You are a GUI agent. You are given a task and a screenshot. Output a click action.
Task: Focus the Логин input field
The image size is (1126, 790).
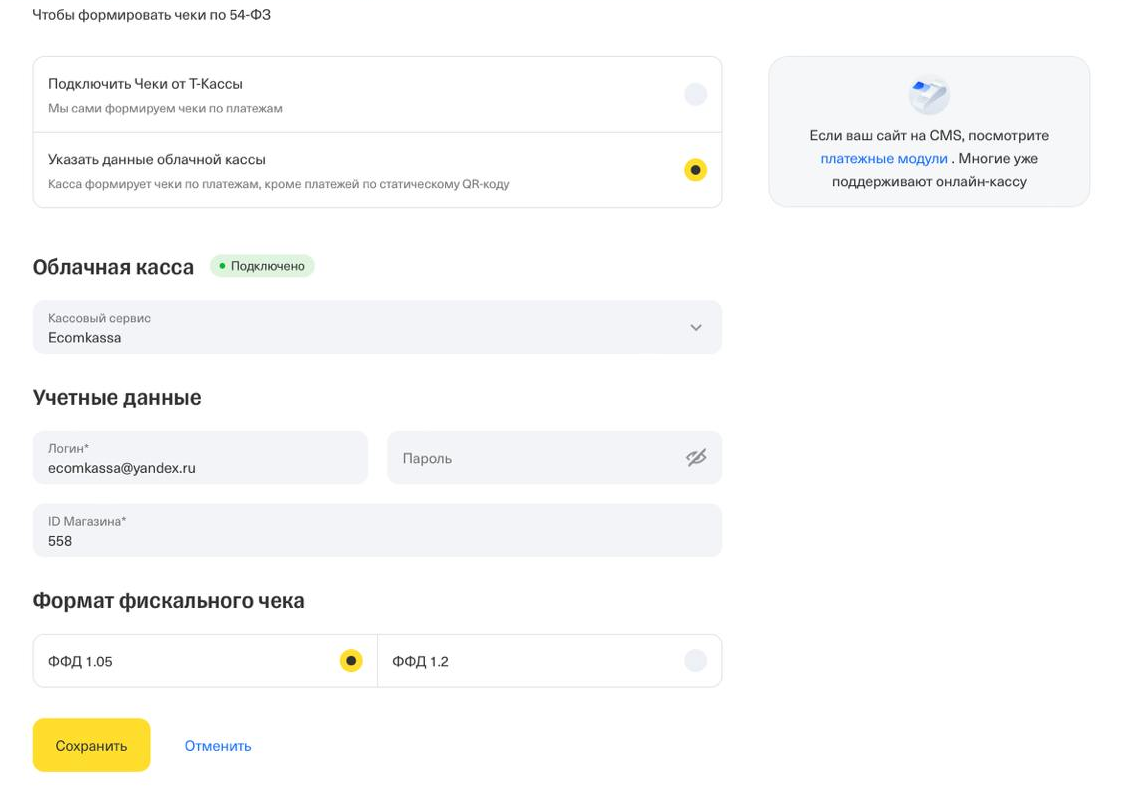pyautogui.click(x=200, y=467)
